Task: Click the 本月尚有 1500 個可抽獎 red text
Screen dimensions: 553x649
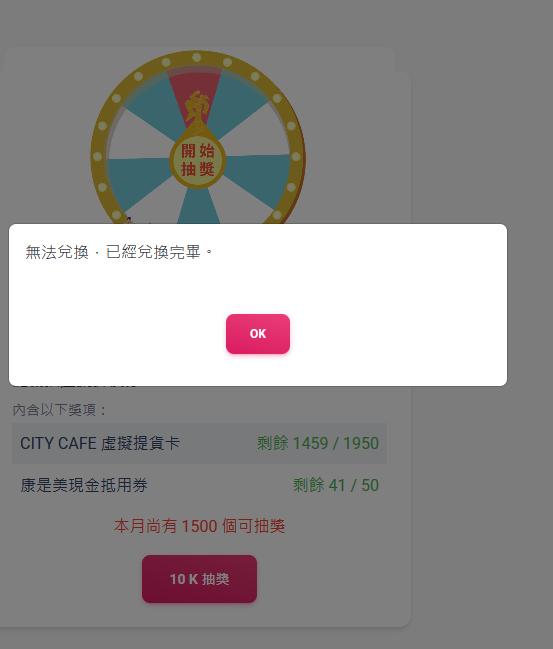Action: 200,526
